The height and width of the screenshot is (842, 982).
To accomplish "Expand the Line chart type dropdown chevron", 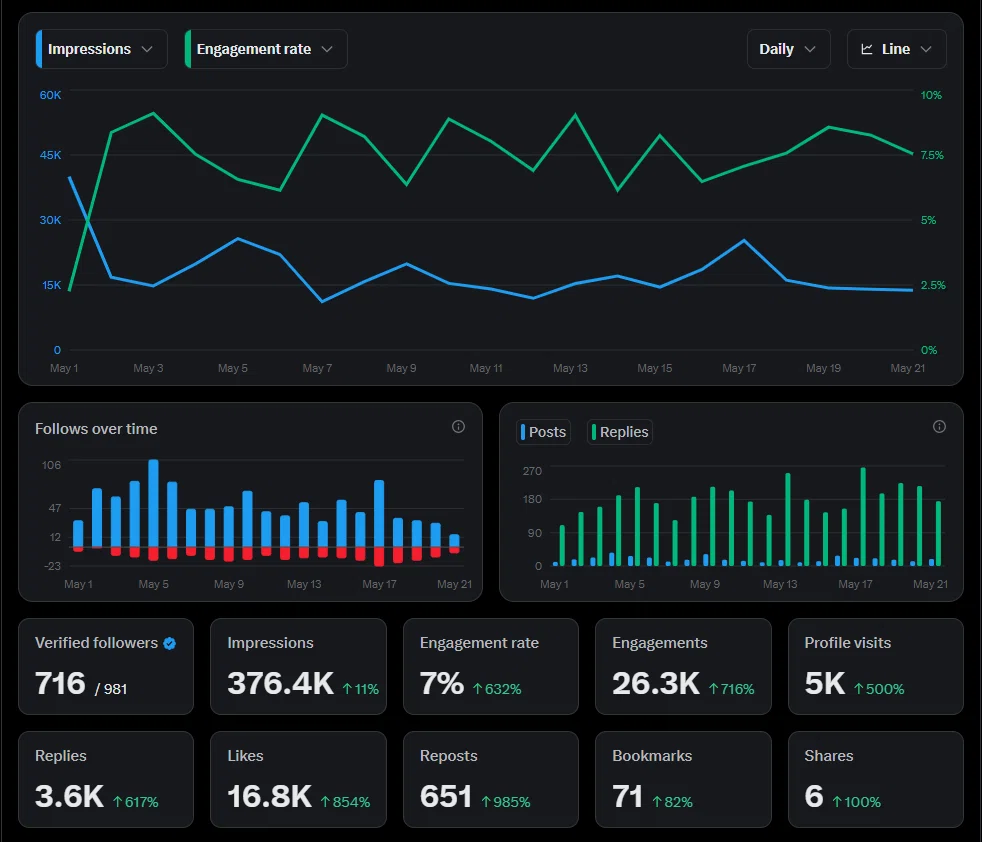I will (926, 49).
